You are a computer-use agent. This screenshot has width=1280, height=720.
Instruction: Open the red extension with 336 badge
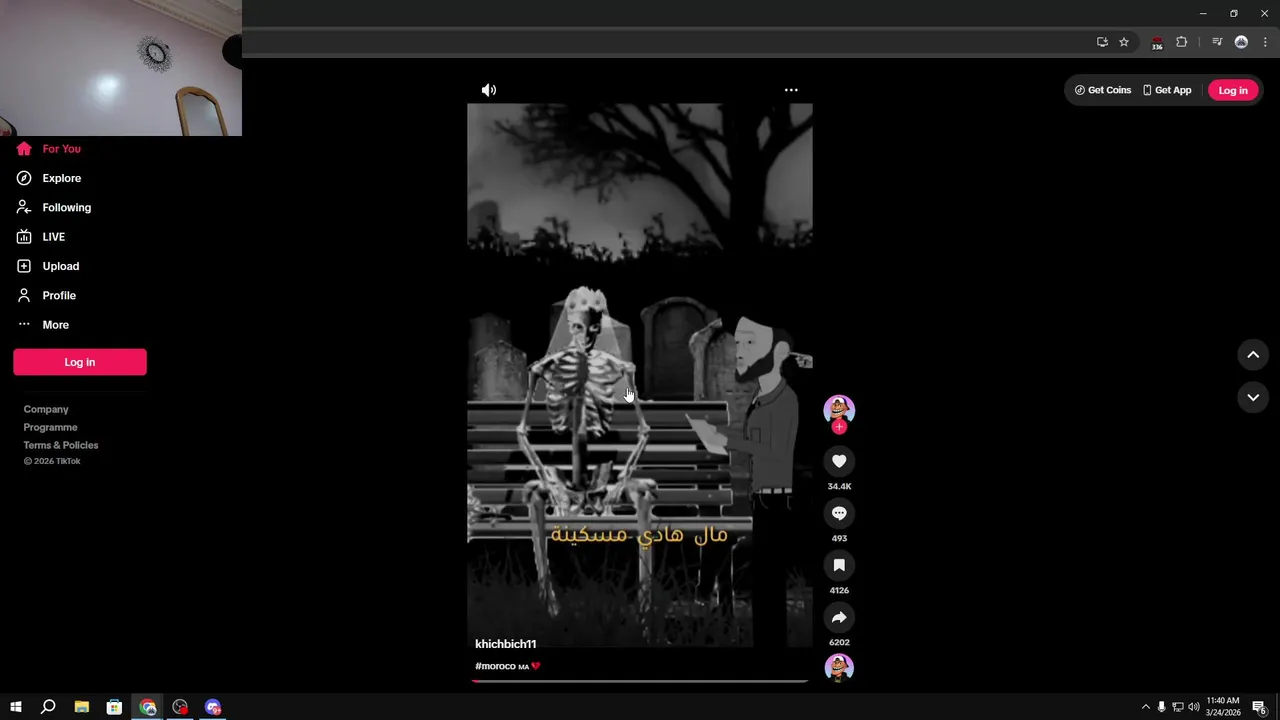click(x=1157, y=43)
